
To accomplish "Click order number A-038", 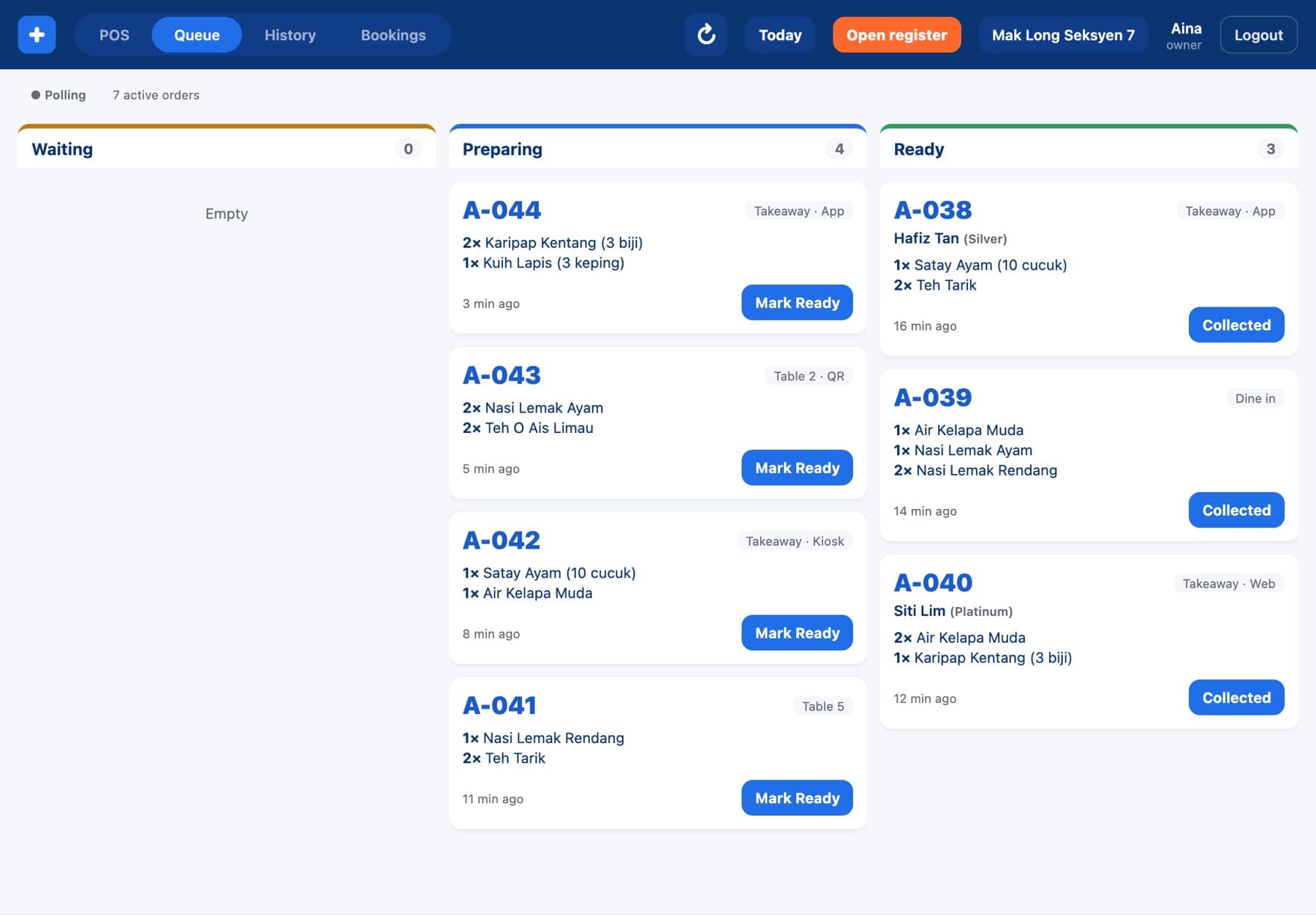I will (933, 211).
